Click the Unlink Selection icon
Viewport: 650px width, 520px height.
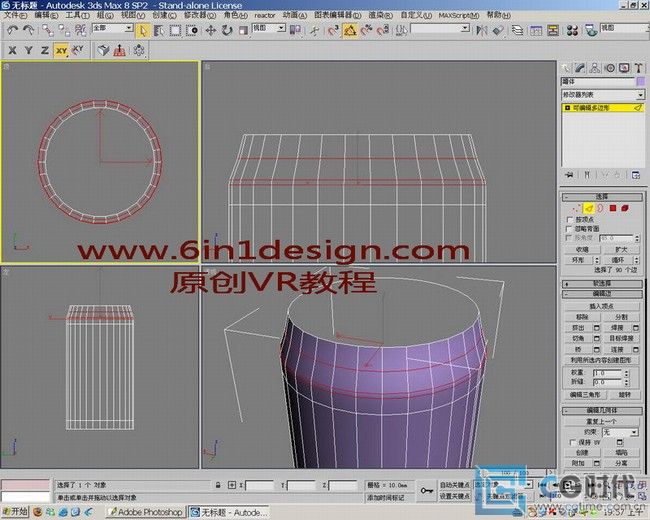(64, 30)
